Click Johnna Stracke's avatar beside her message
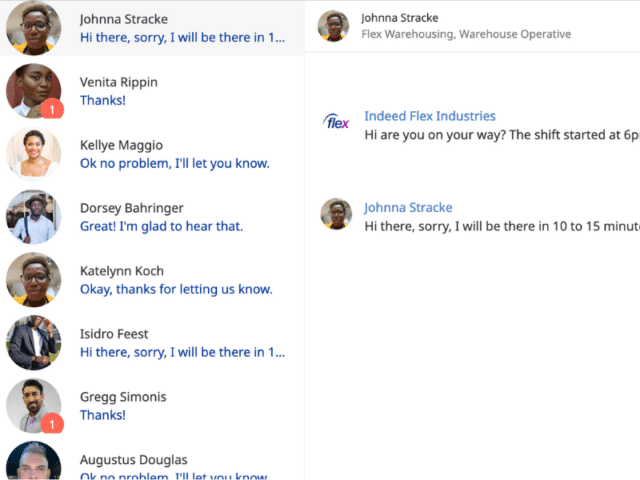 click(x=336, y=214)
